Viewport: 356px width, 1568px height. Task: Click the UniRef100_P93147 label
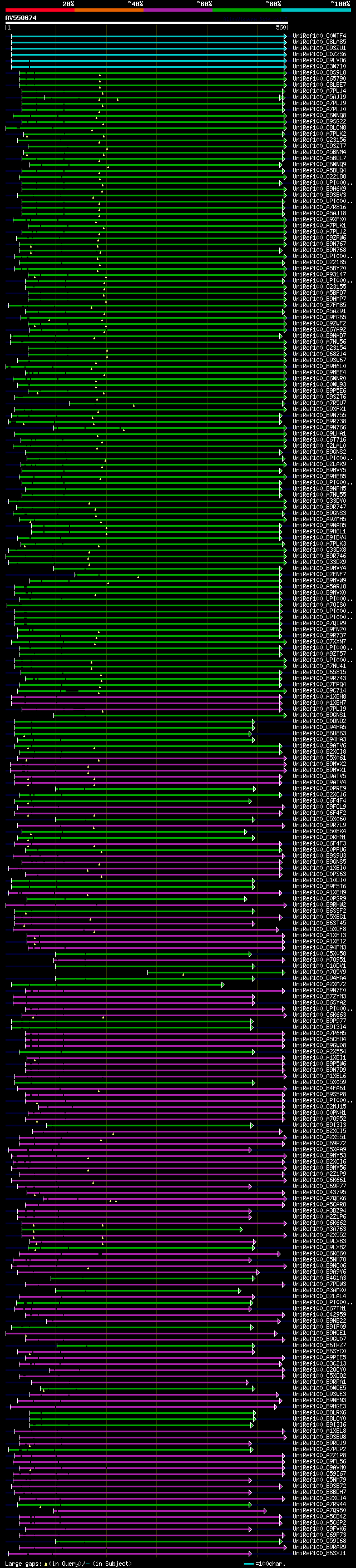[319, 275]
